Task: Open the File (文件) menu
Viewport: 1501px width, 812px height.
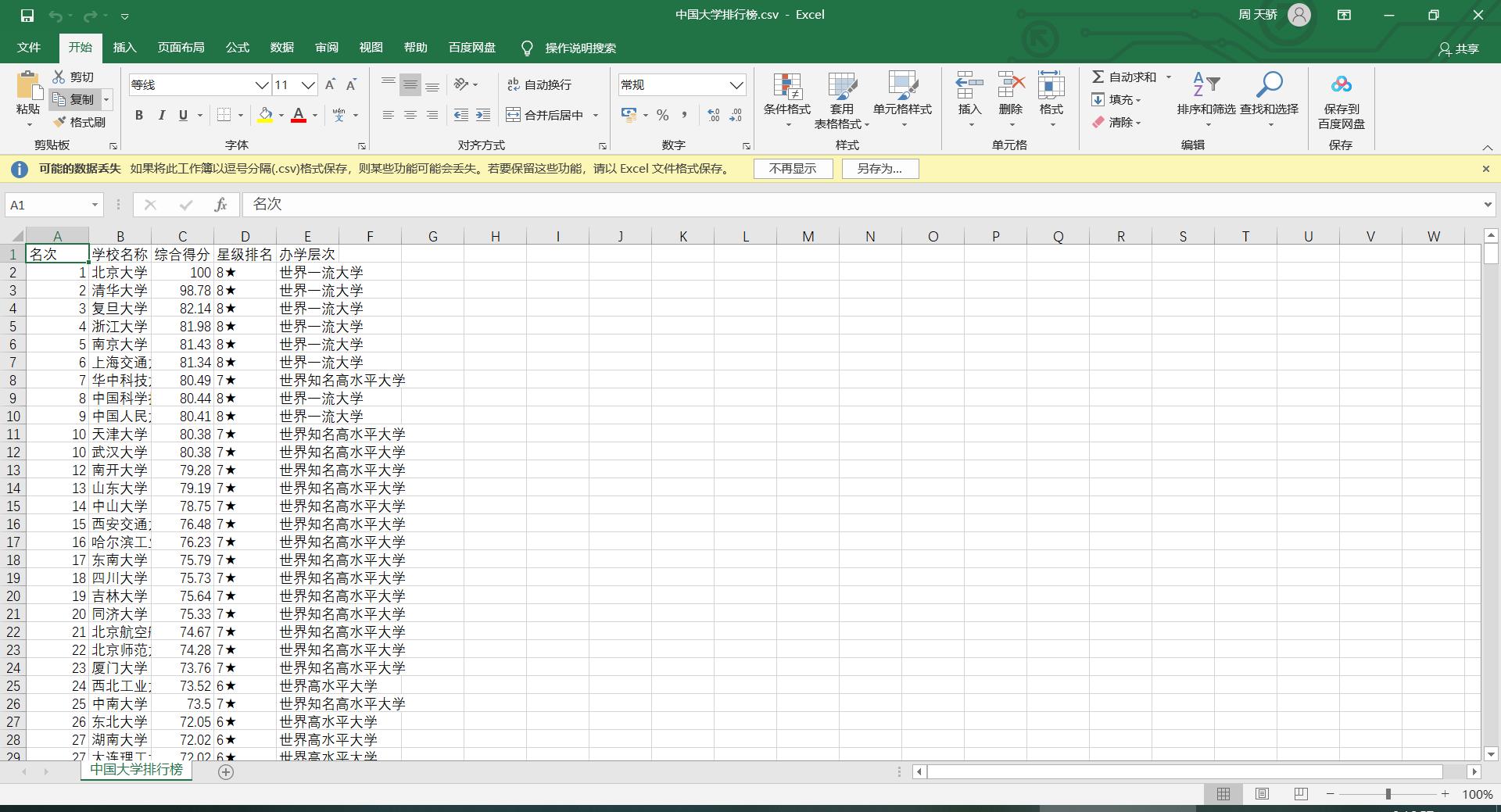Action: [x=29, y=48]
